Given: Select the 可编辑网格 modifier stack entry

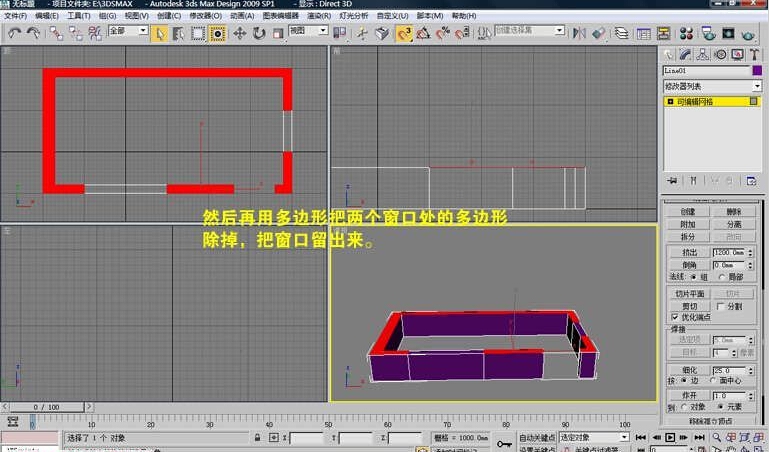Looking at the screenshot, I should 712,101.
